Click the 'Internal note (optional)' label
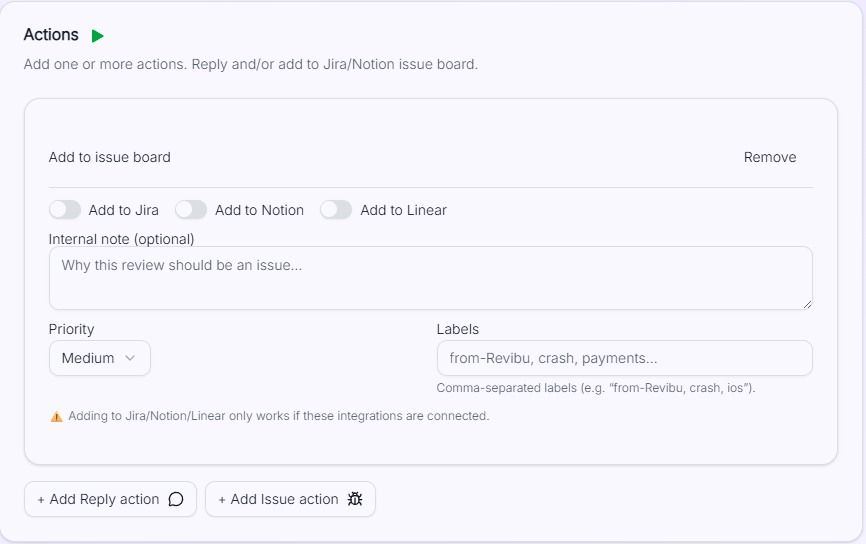Image resolution: width=866 pixels, height=544 pixels. 122,239
